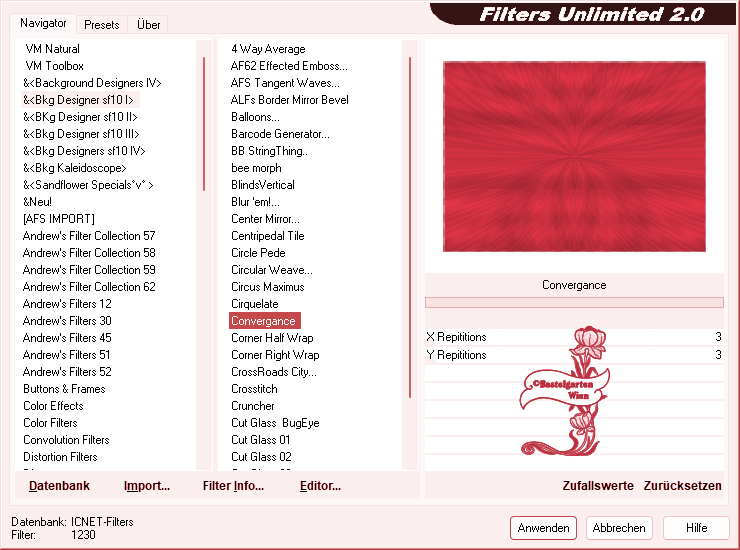Choose the Blur 'em!... filter
This screenshot has height=550, width=740.
[x=255, y=202]
